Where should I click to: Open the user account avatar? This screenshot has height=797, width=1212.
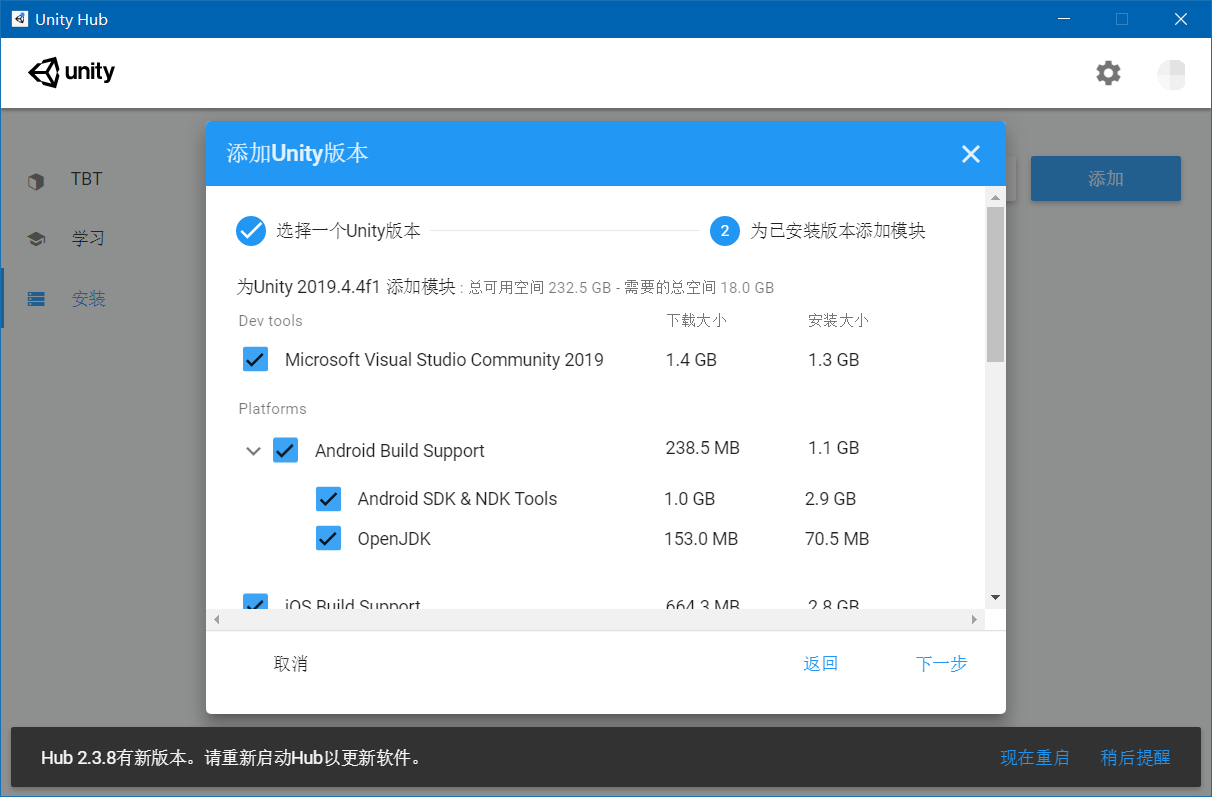click(1171, 74)
